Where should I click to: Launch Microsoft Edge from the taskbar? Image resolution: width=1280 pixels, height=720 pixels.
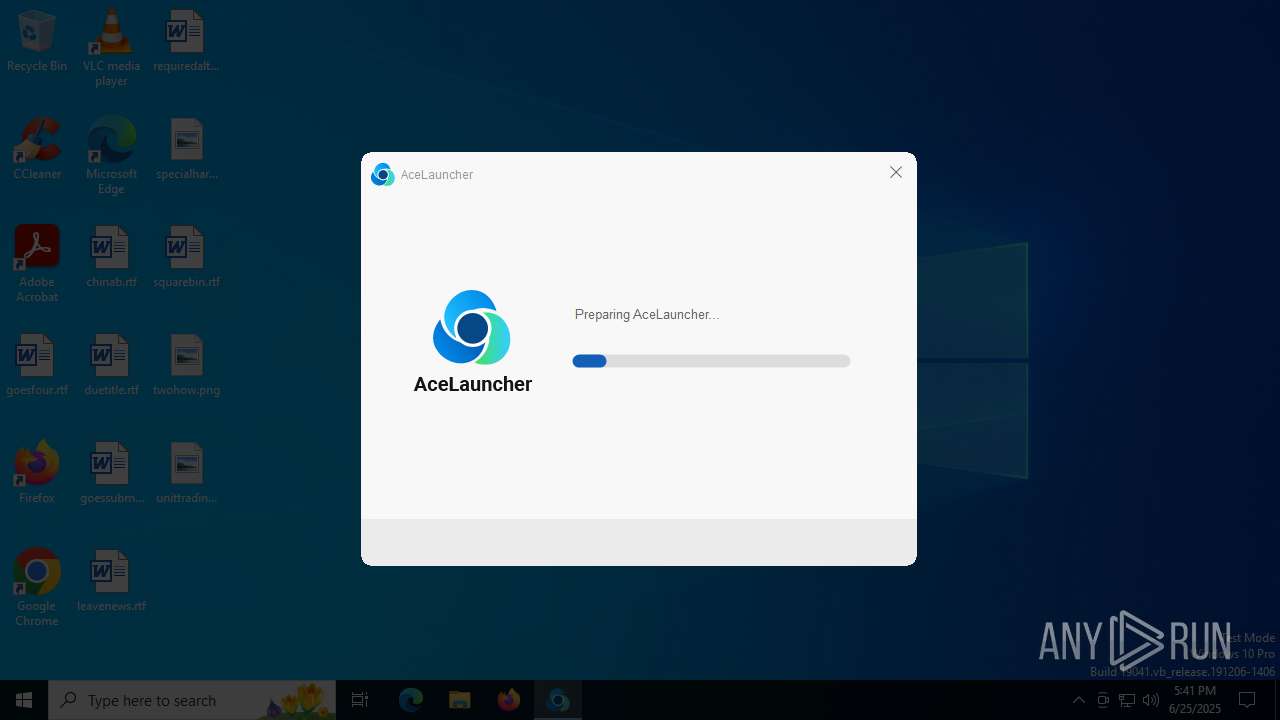click(x=411, y=700)
